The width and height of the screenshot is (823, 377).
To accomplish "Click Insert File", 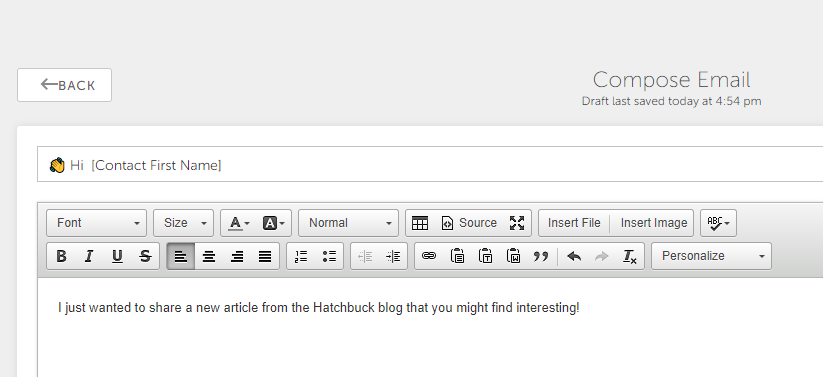I will [x=574, y=223].
